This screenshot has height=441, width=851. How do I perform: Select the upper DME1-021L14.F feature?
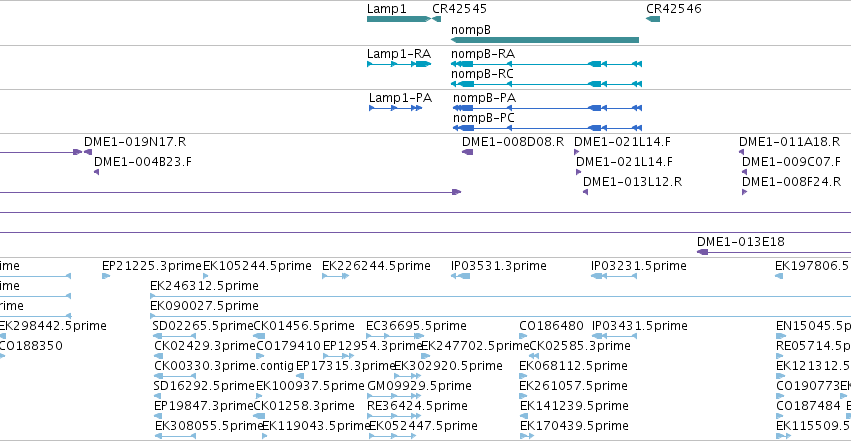pyautogui.click(x=576, y=152)
